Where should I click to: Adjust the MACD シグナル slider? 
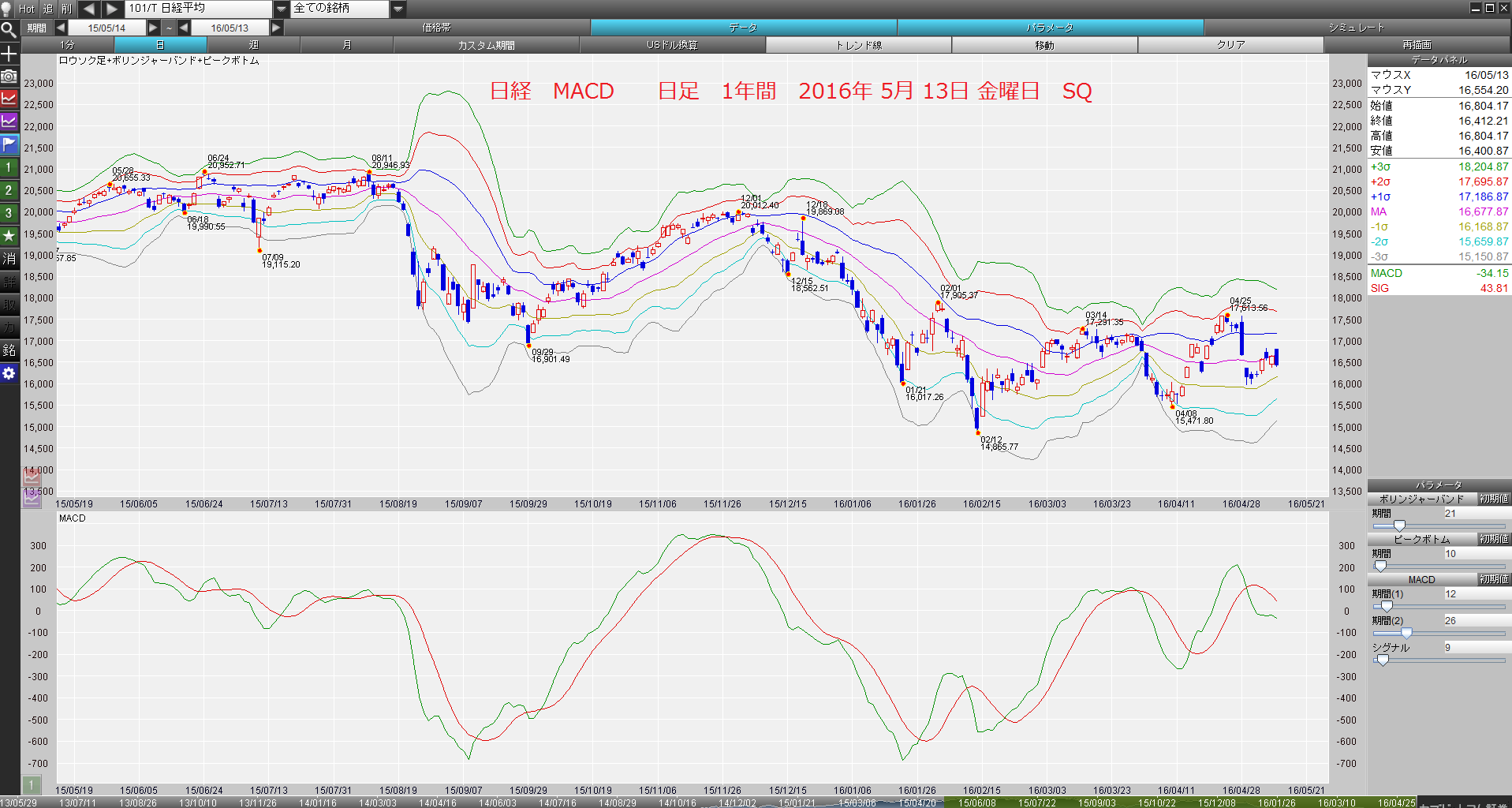tap(1382, 660)
